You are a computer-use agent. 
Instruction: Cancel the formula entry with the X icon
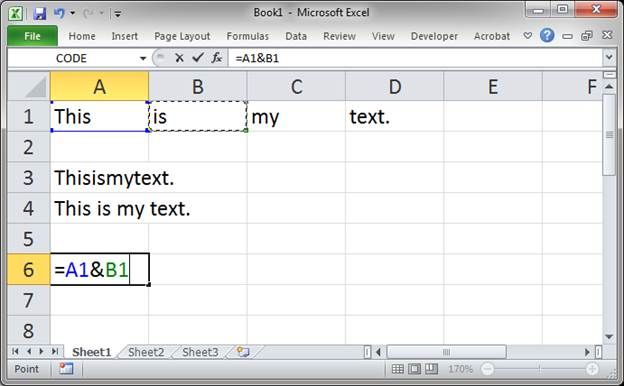click(x=179, y=58)
